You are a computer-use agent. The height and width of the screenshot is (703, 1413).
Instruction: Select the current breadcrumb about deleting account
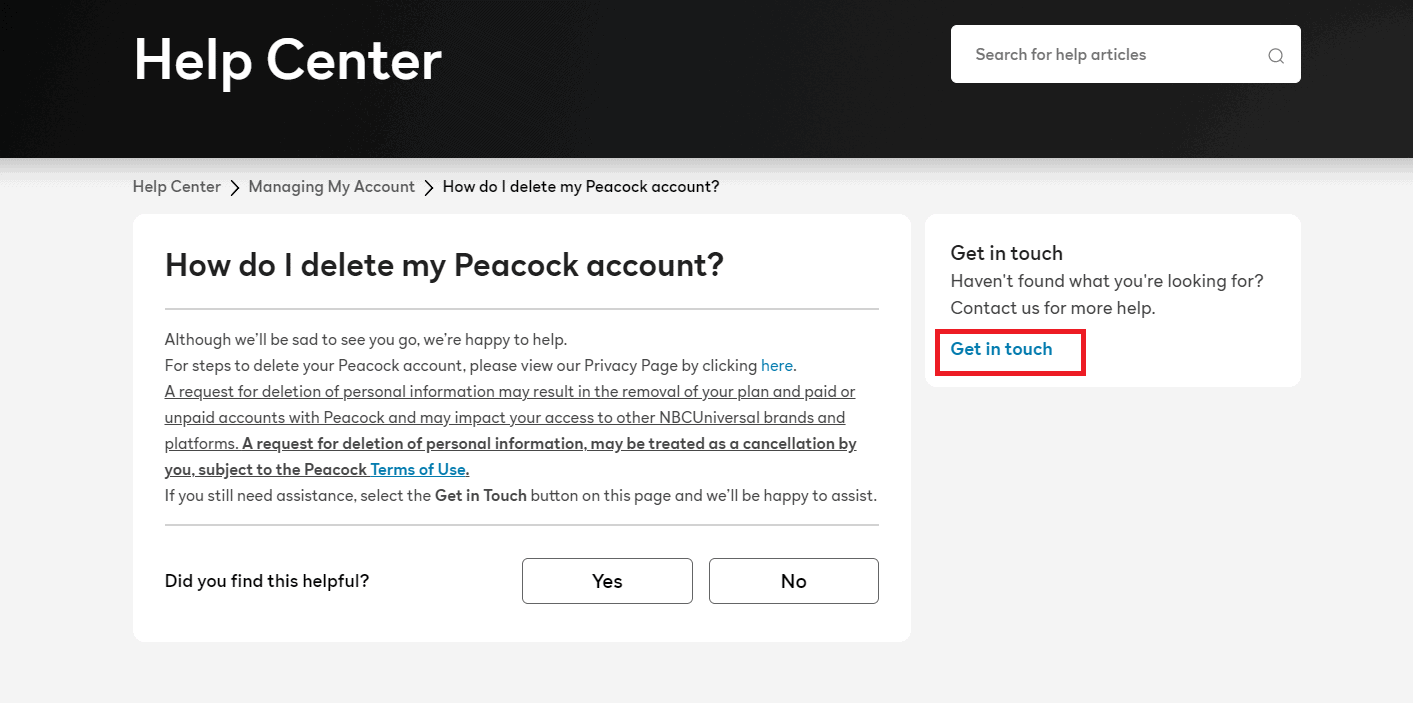pyautogui.click(x=581, y=186)
